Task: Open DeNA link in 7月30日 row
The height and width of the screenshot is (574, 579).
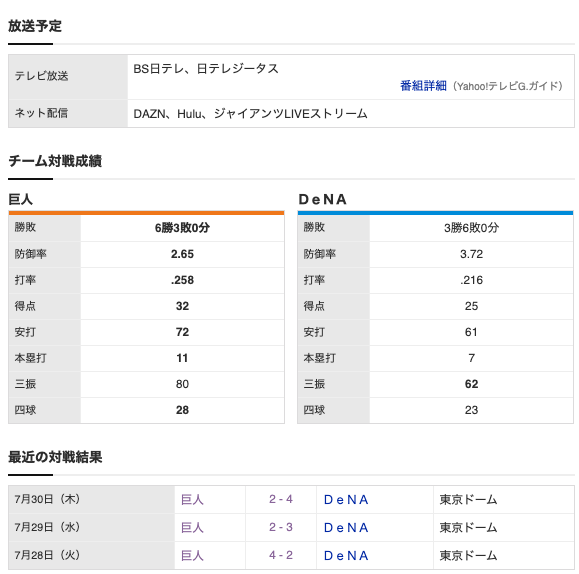Action: (x=346, y=499)
